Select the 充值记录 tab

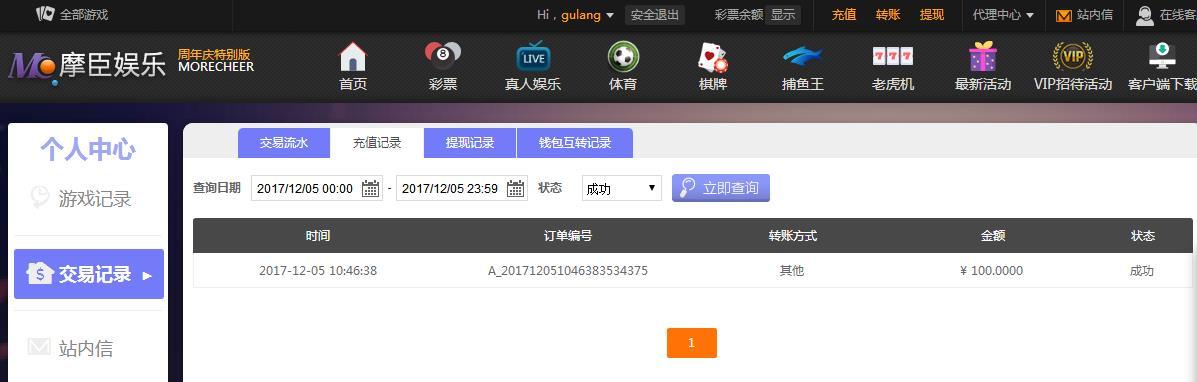point(377,143)
